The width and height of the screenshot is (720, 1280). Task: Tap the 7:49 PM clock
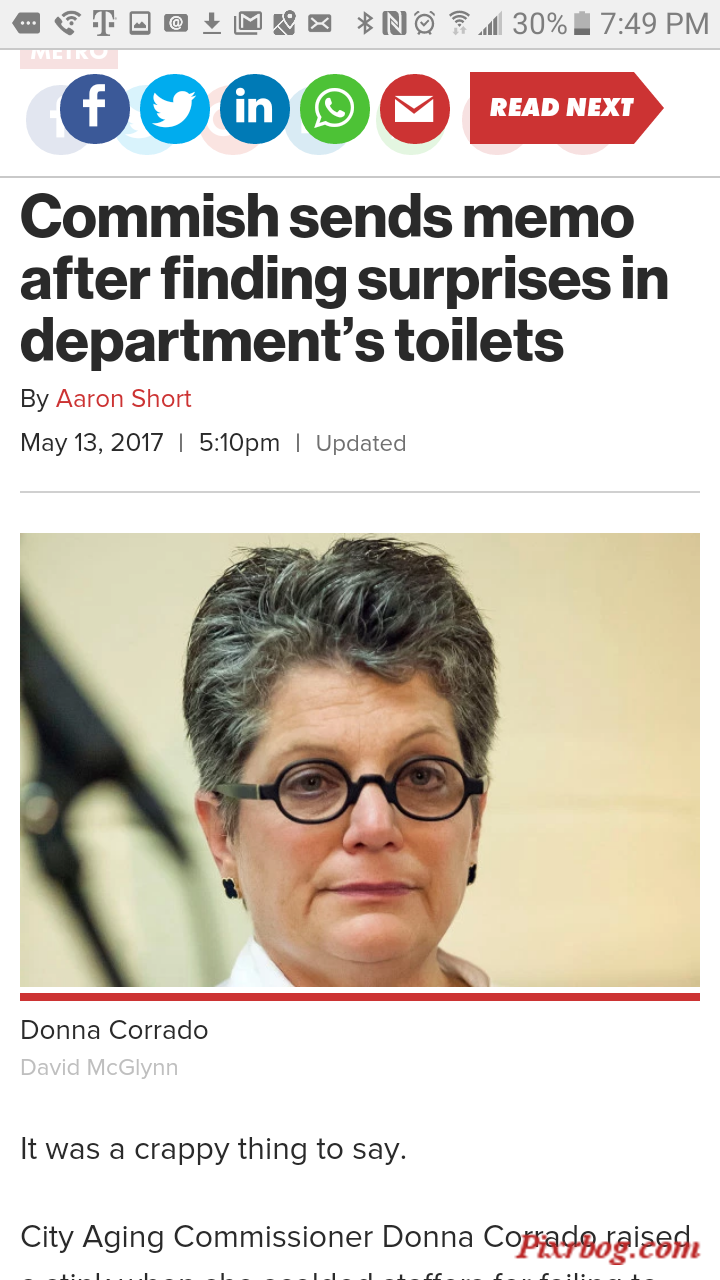pos(654,23)
